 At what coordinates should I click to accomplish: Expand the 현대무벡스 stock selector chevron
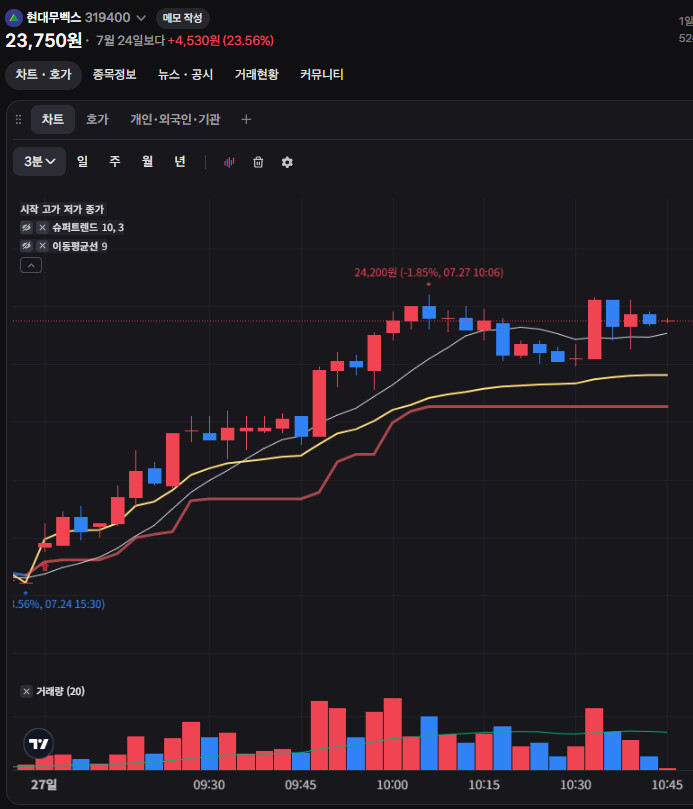(x=141, y=18)
